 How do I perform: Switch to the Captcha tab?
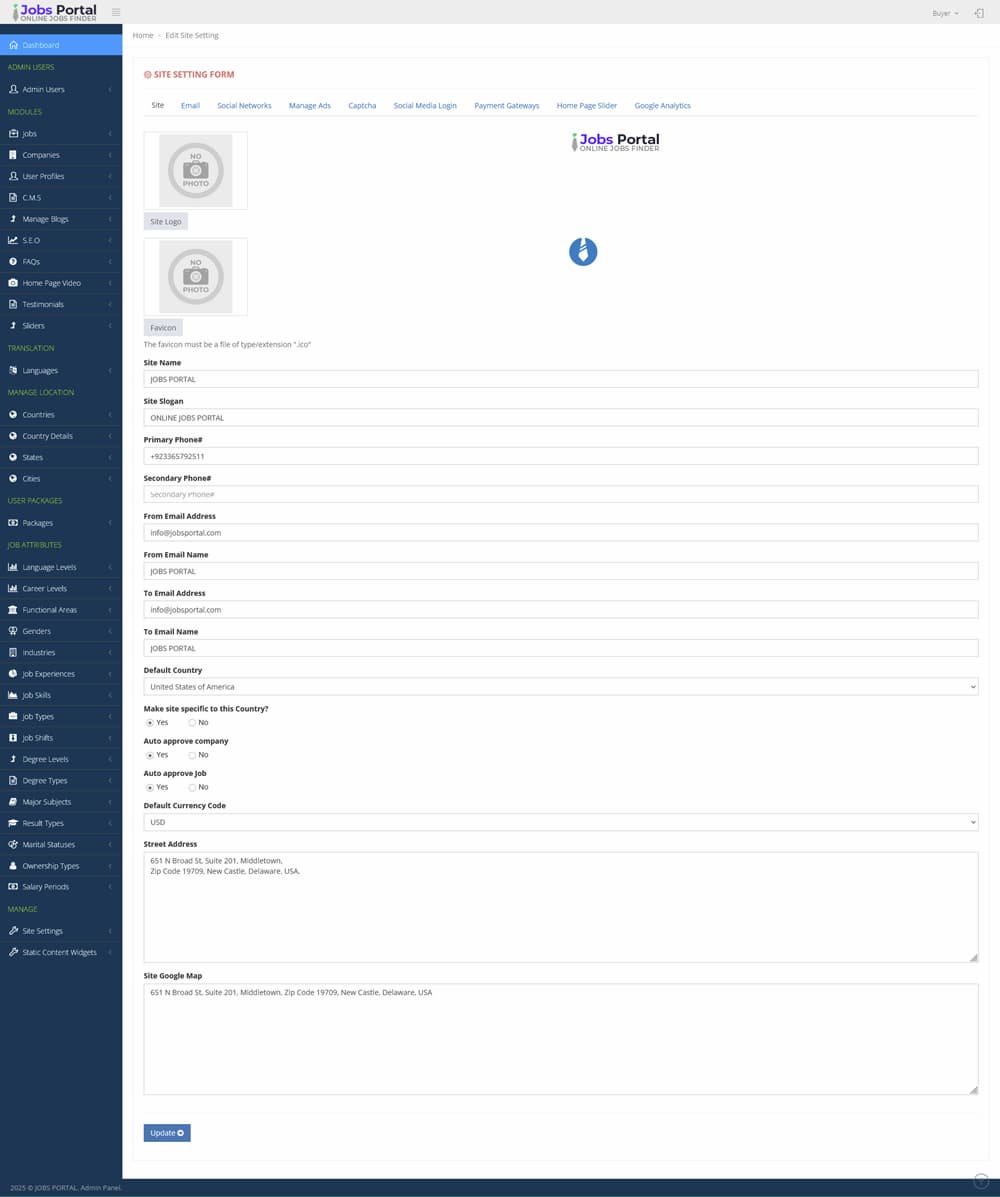(362, 105)
